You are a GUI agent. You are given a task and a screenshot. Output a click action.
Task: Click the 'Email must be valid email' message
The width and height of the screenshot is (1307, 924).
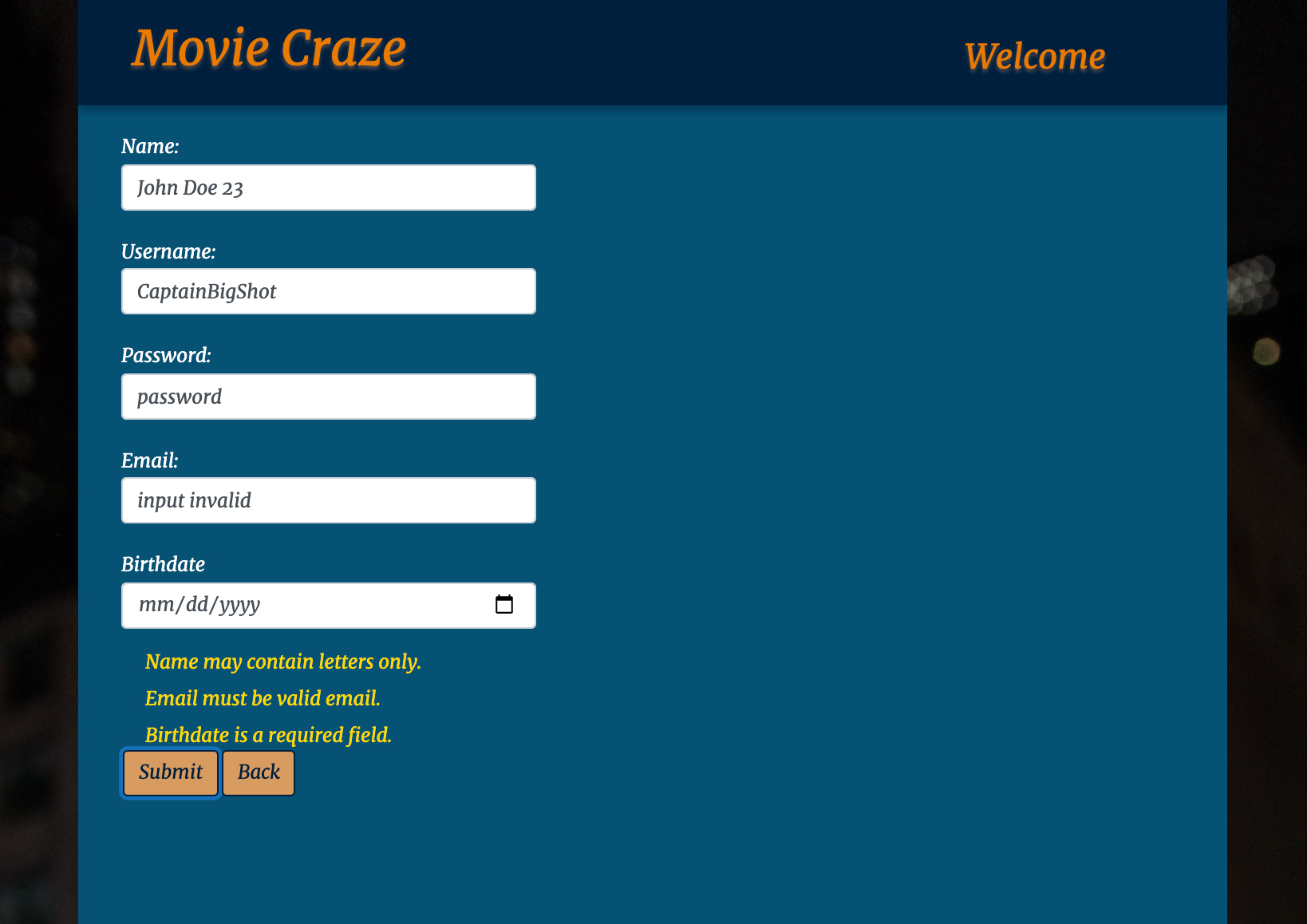pos(263,698)
